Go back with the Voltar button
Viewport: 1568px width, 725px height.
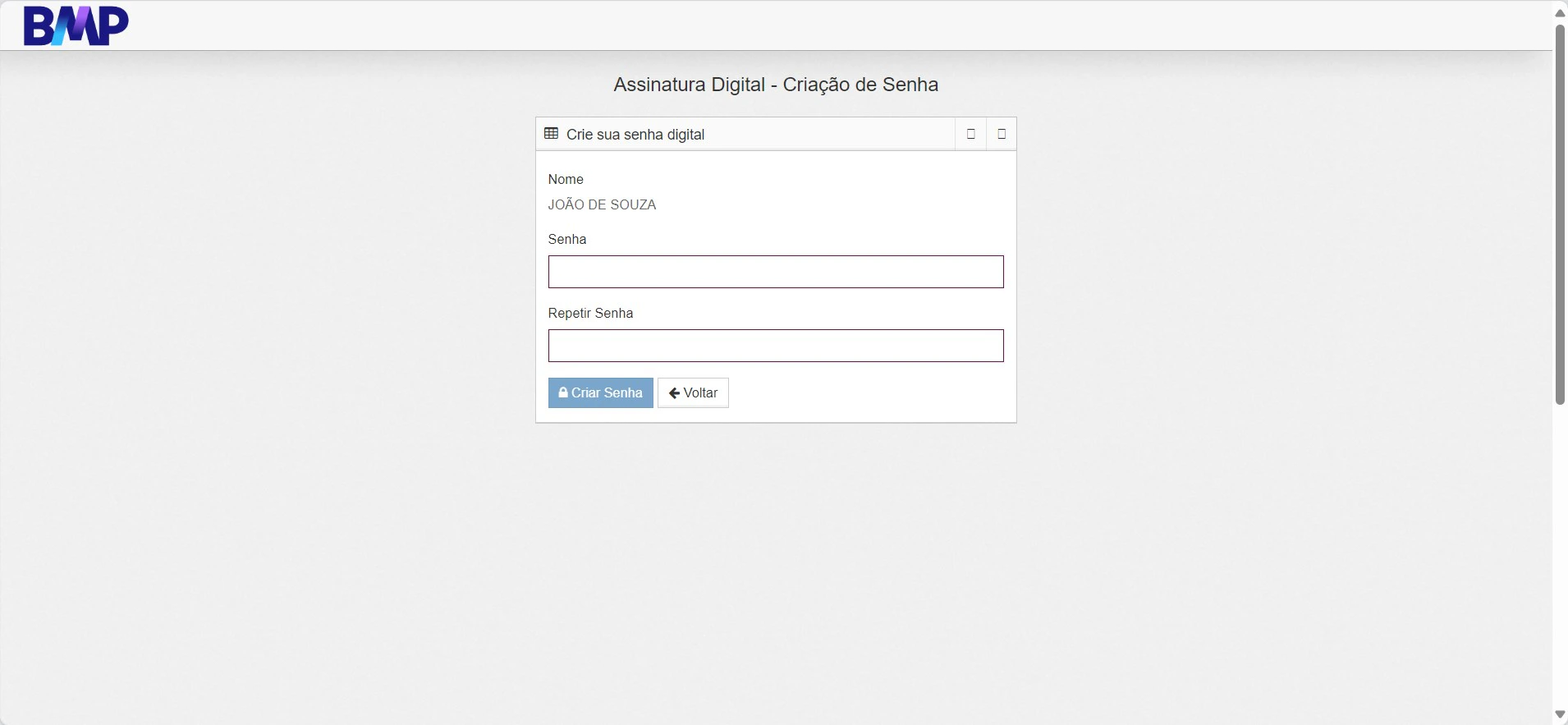tap(693, 392)
